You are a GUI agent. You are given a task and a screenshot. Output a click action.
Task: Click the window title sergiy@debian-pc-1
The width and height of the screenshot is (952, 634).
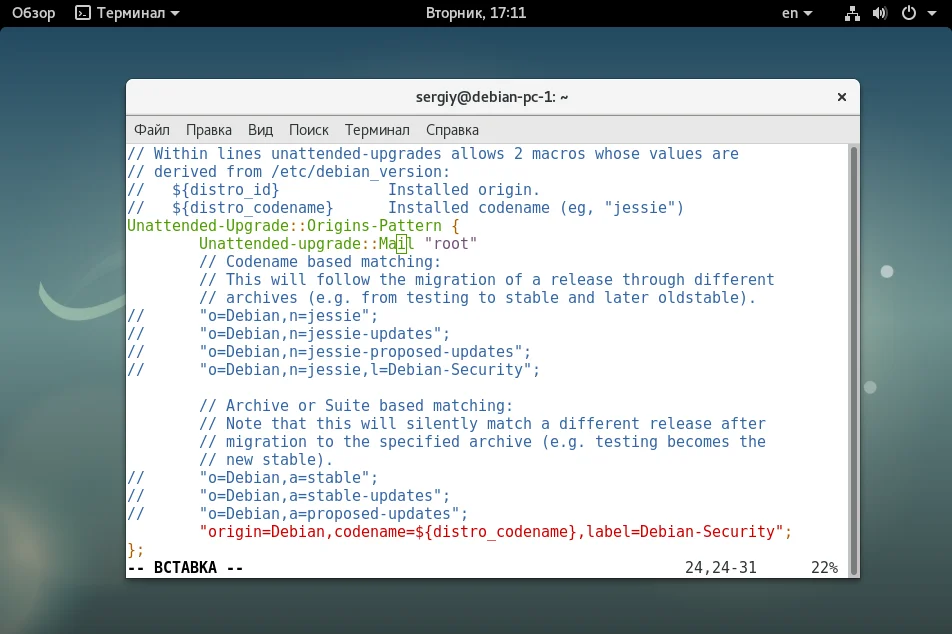492,97
